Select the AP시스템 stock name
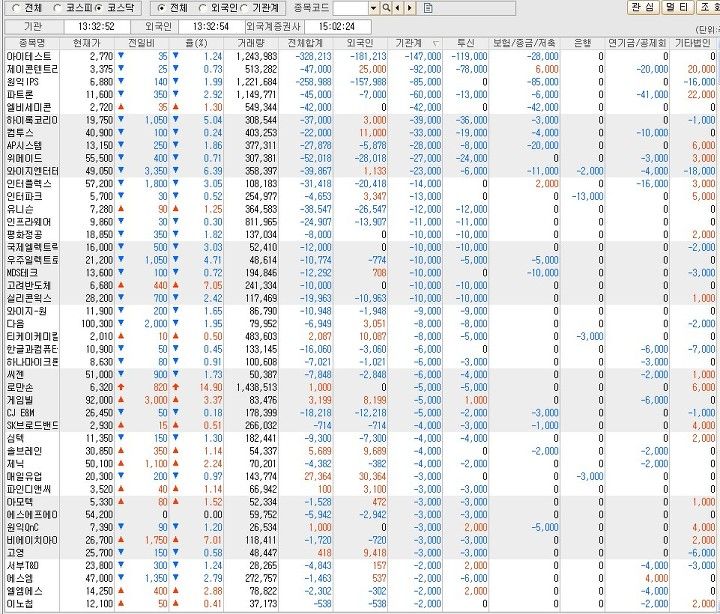The height and width of the screenshot is (614, 720). click(x=24, y=146)
